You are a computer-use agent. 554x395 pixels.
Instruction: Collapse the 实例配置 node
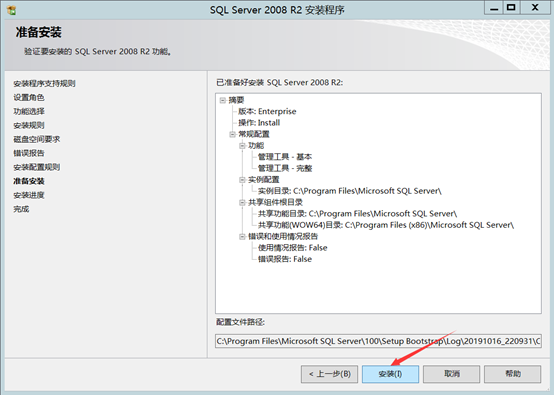(242, 180)
